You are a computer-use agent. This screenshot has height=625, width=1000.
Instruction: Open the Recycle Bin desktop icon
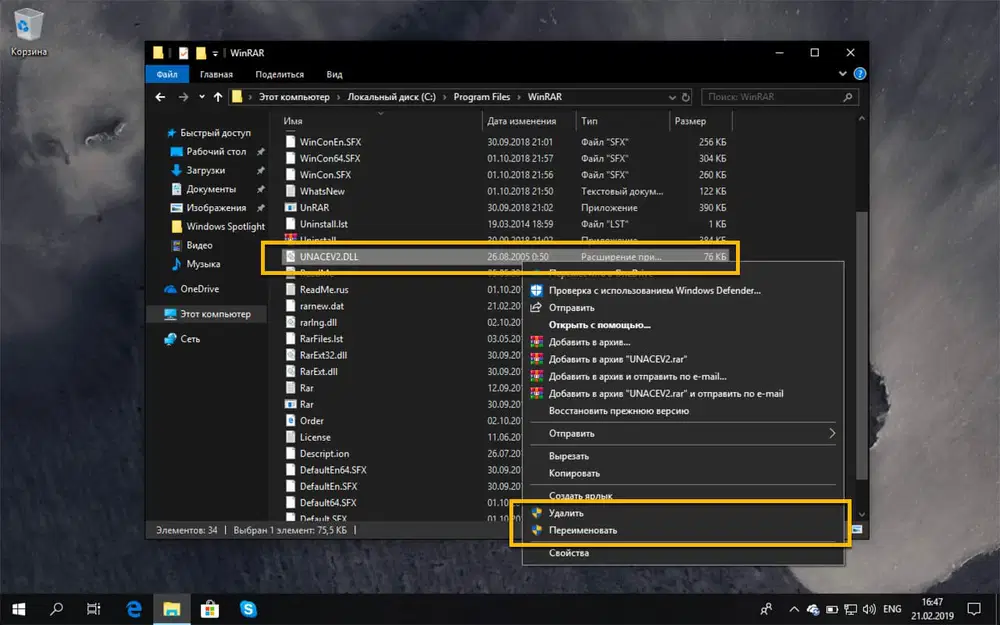(28, 27)
